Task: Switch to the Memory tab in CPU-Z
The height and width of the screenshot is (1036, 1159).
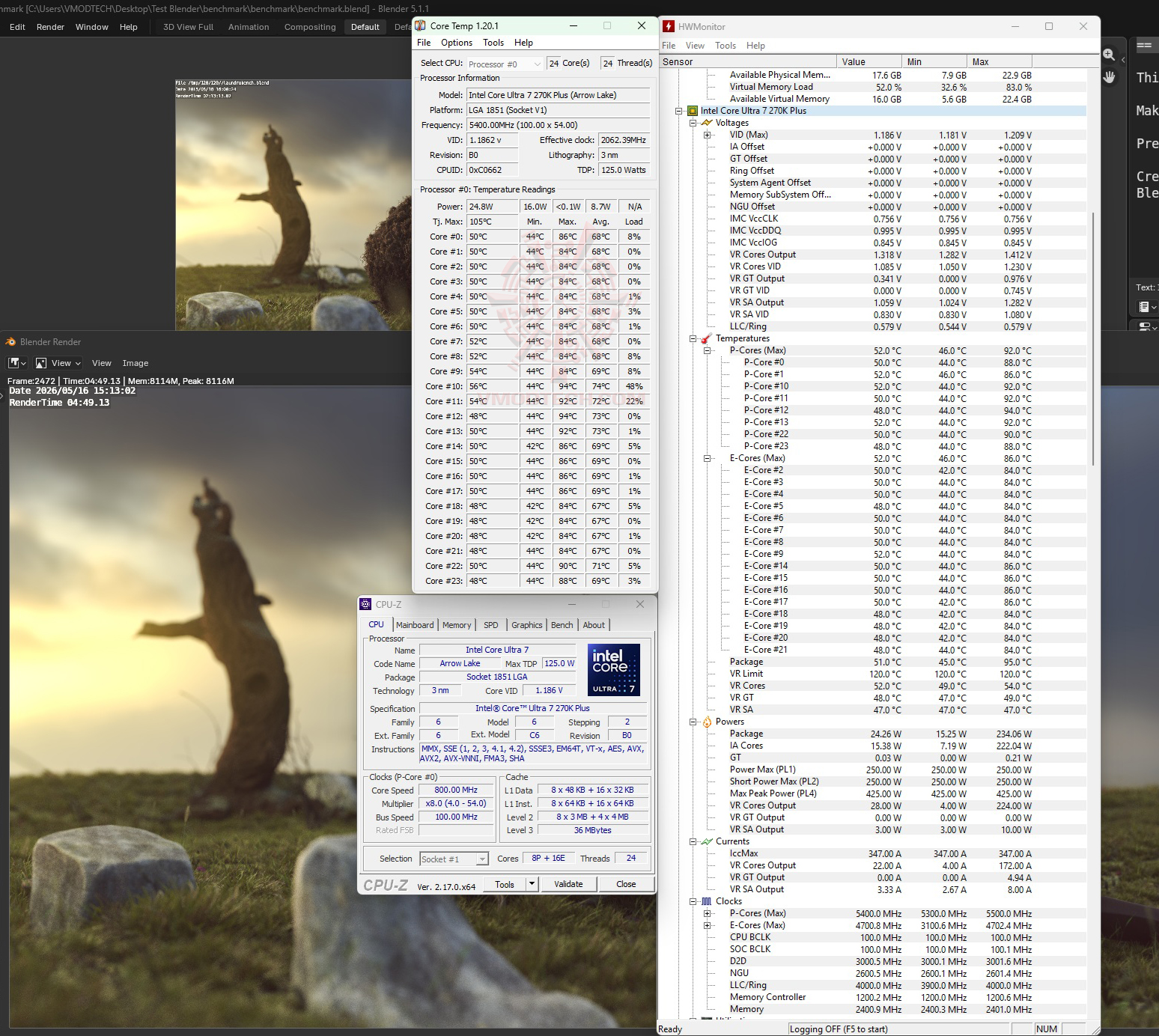Action: (x=457, y=625)
